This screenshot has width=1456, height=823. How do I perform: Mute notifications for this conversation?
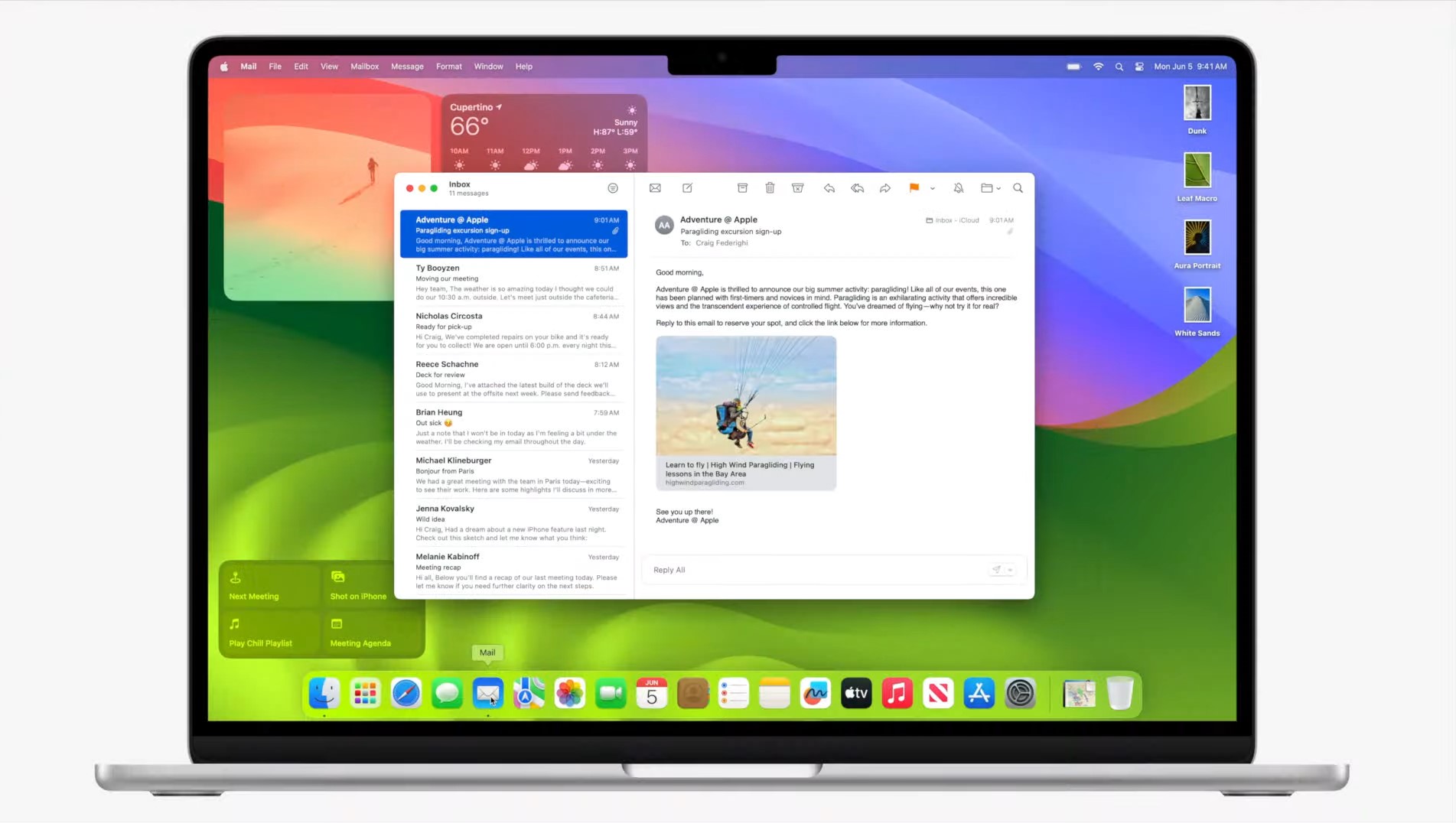(957, 187)
